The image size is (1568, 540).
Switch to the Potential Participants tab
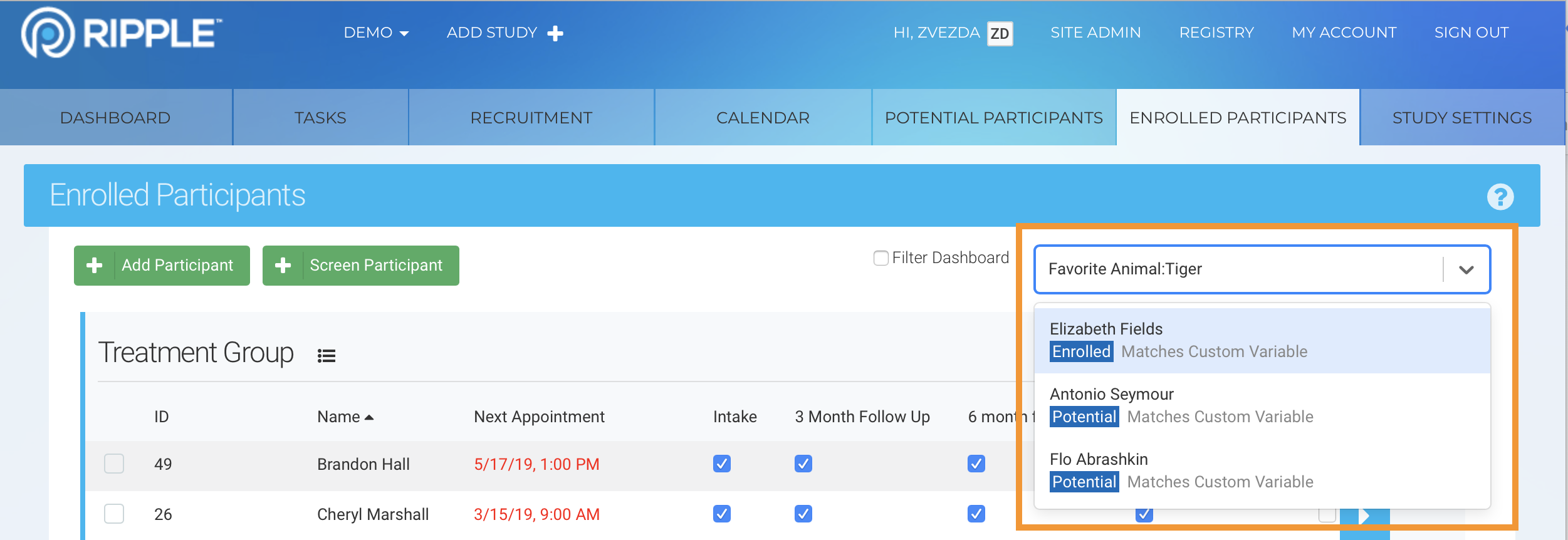(993, 118)
